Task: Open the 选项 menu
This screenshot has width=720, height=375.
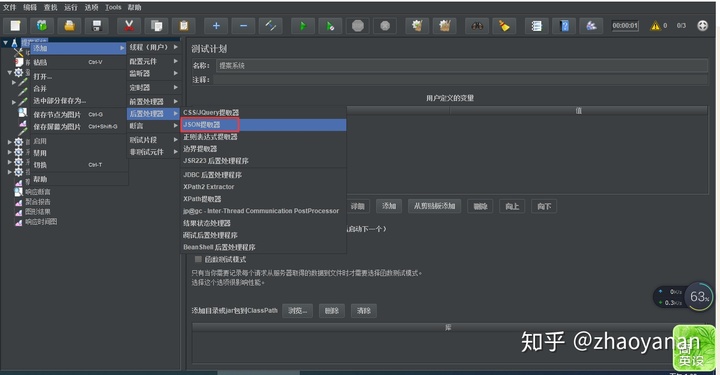Action: [x=91, y=7]
